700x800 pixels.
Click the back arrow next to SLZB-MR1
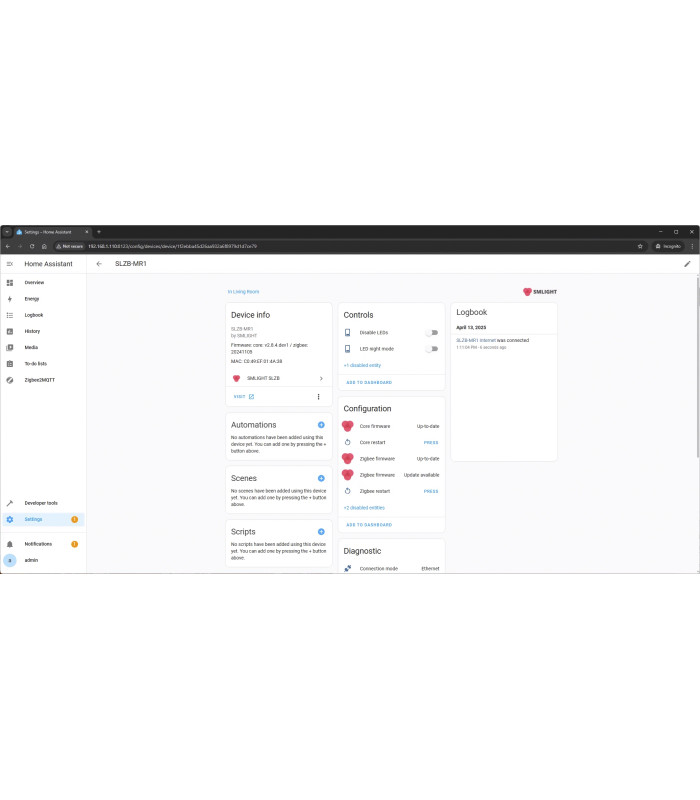pos(99,264)
